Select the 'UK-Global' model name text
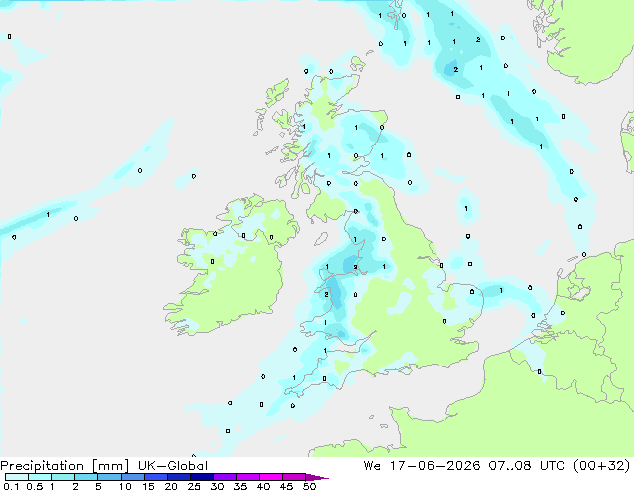634x490 pixels. pyautogui.click(x=173, y=466)
